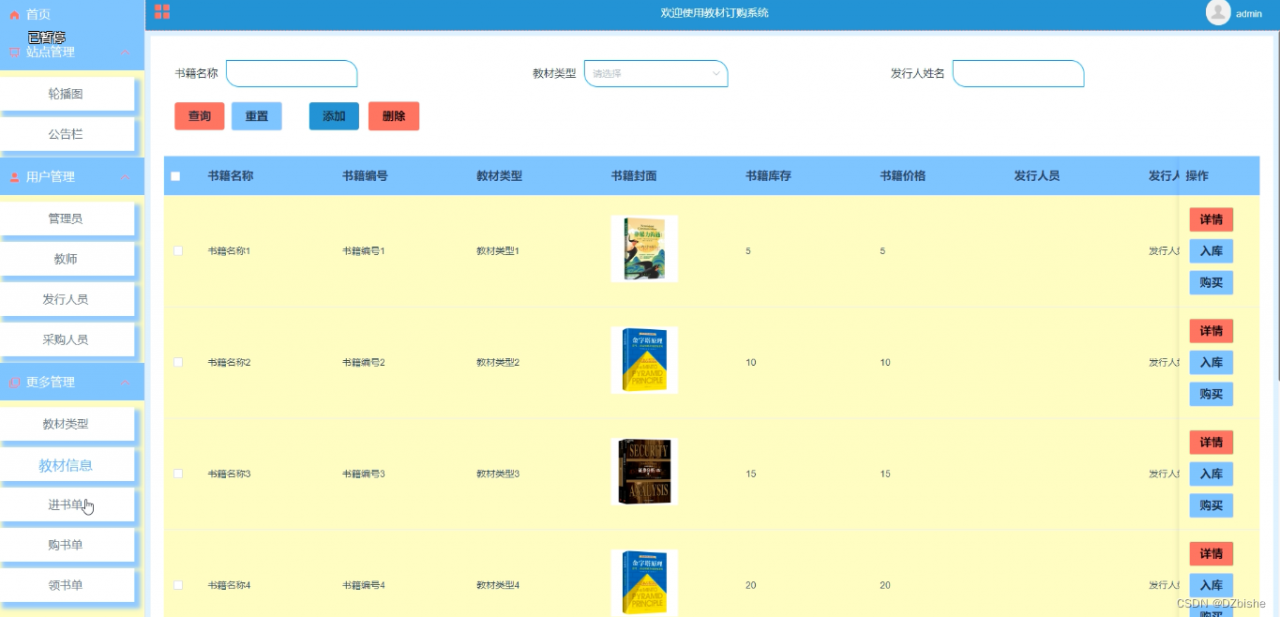Click 购买 for 书籍名称2
This screenshot has height=617, width=1280.
pyautogui.click(x=1211, y=394)
